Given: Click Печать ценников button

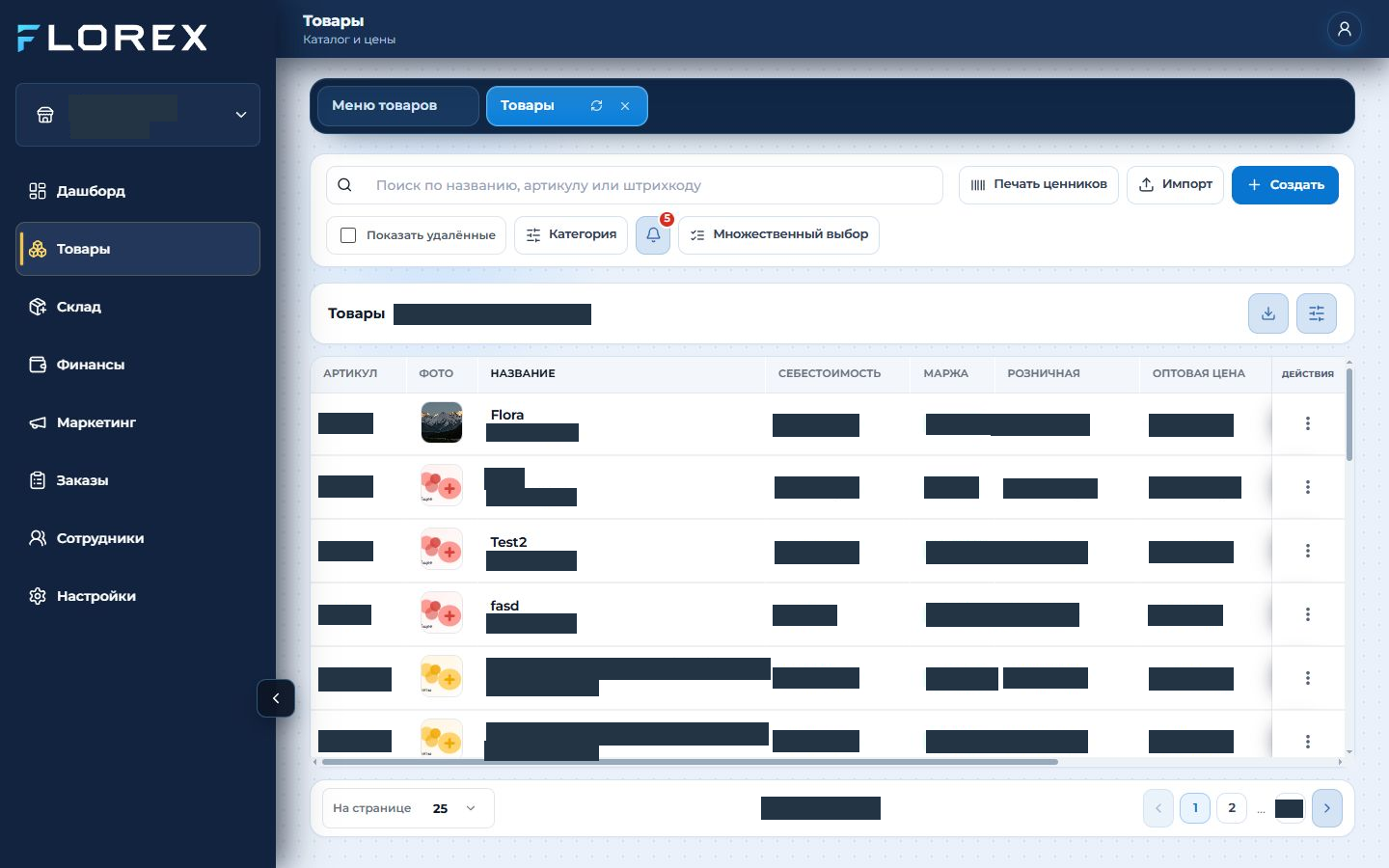Looking at the screenshot, I should click(1039, 185).
